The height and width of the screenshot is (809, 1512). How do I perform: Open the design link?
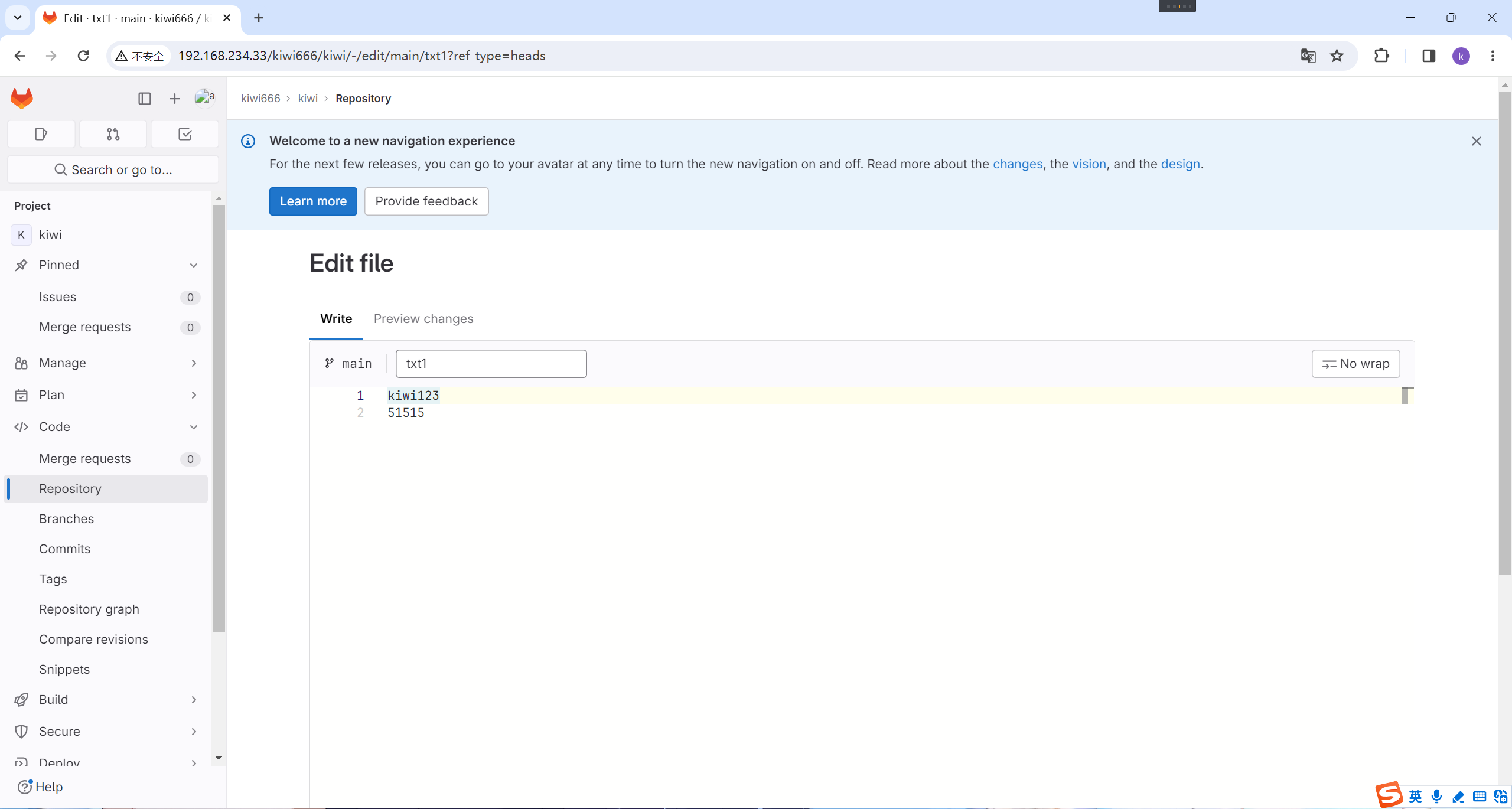(x=1180, y=164)
